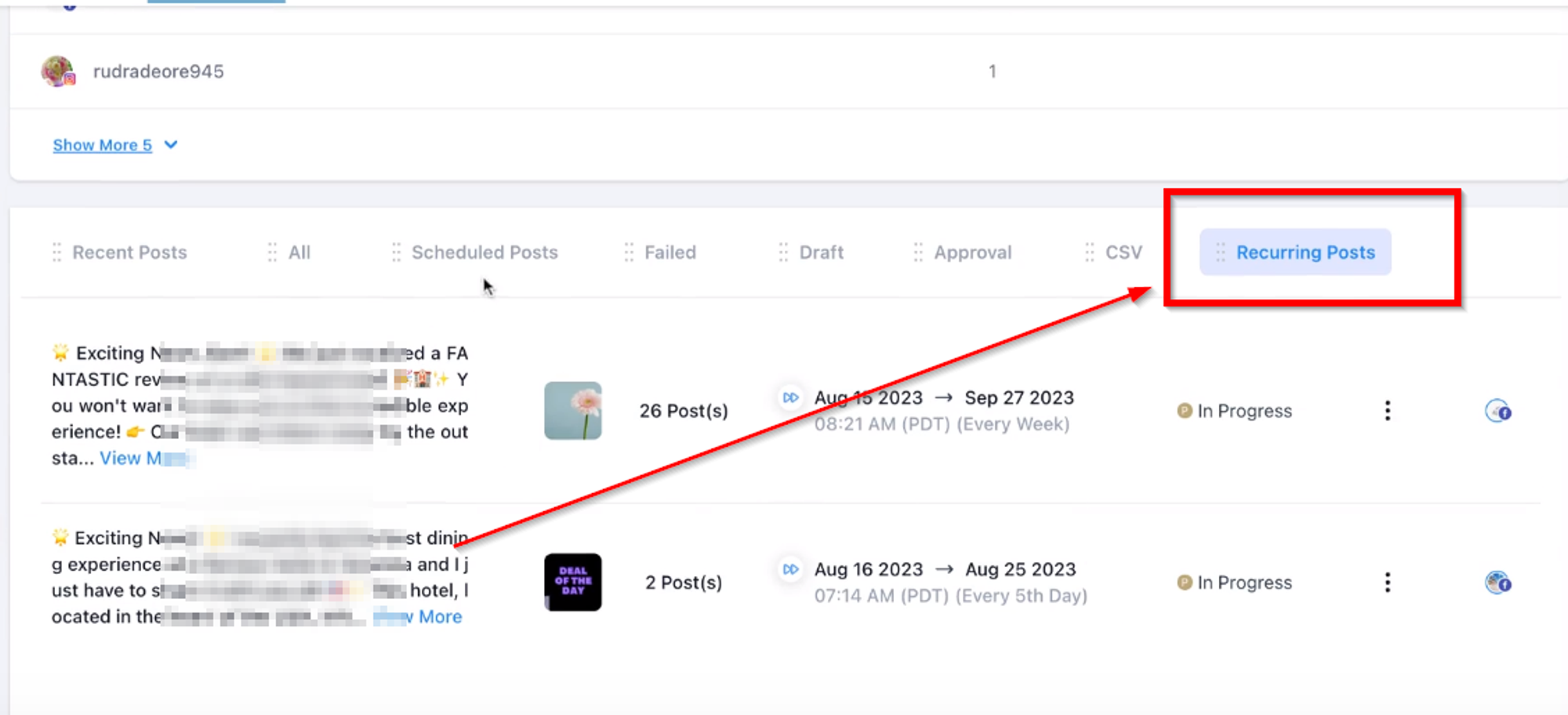Click View More link on second post
Image resolution: width=1568 pixels, height=715 pixels.
click(x=418, y=617)
